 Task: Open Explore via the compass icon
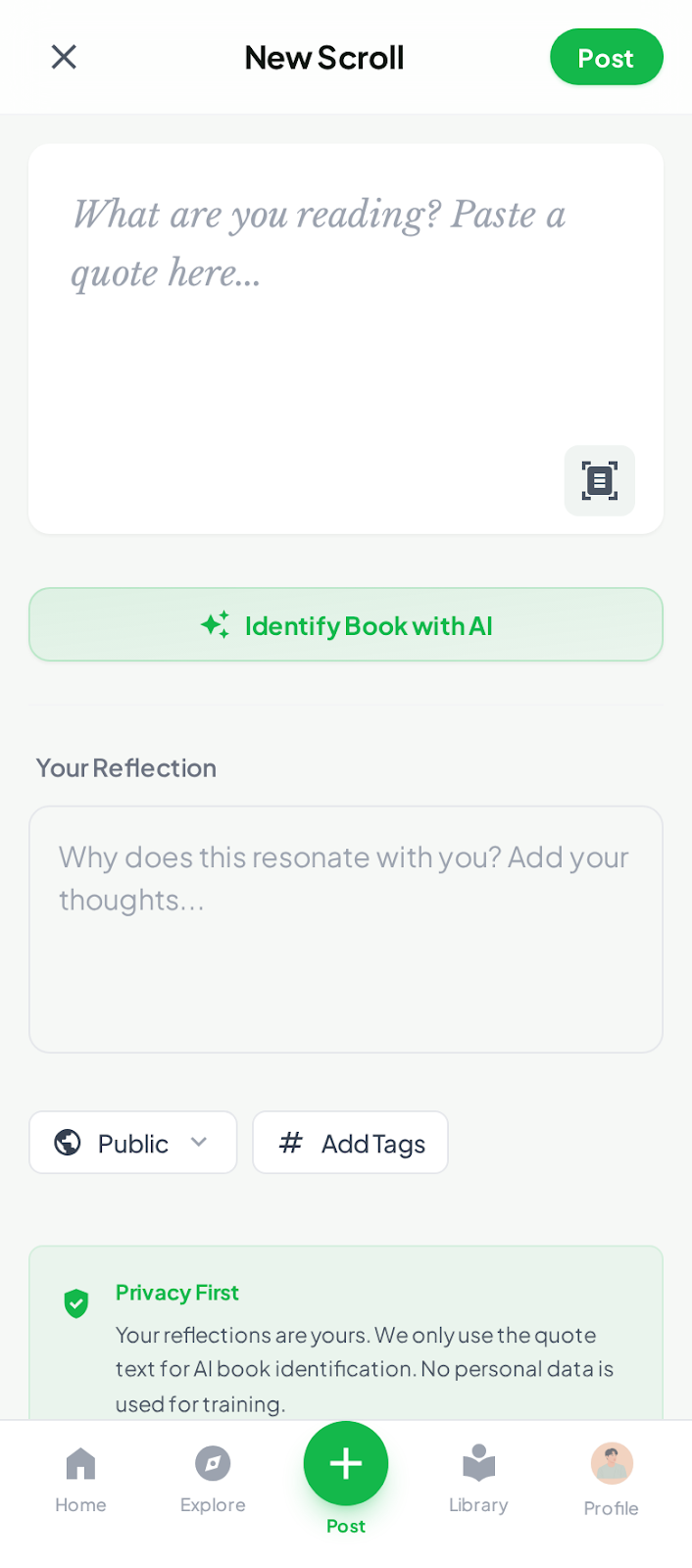tap(213, 1464)
